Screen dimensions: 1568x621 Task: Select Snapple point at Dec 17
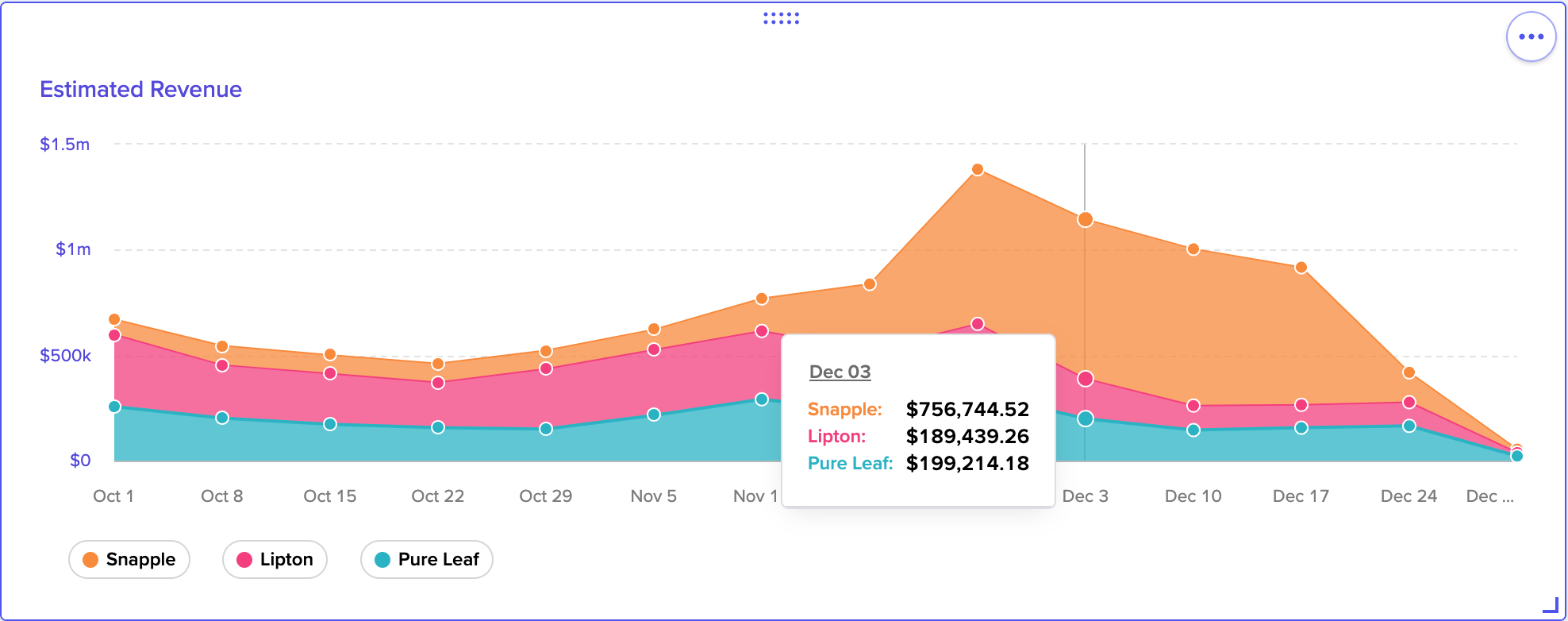coord(1301,268)
